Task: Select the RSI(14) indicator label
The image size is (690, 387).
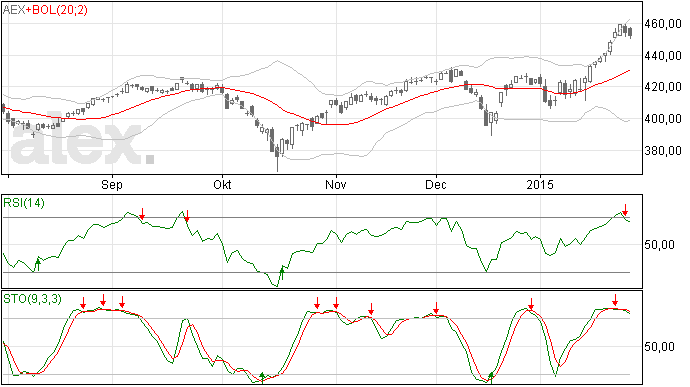Action: (x=24, y=203)
